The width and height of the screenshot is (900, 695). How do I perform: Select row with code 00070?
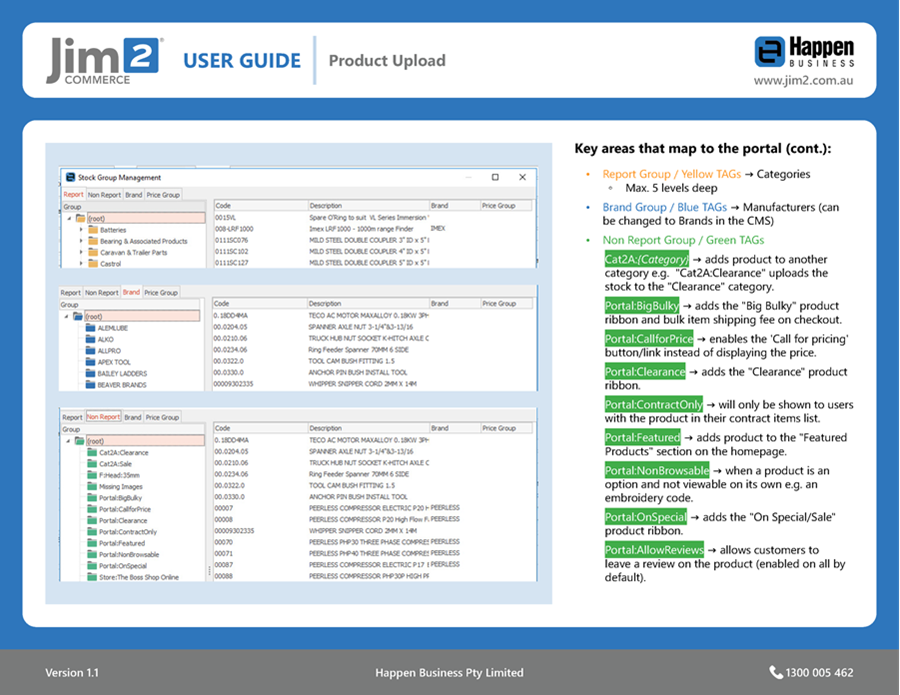[x=374, y=542]
